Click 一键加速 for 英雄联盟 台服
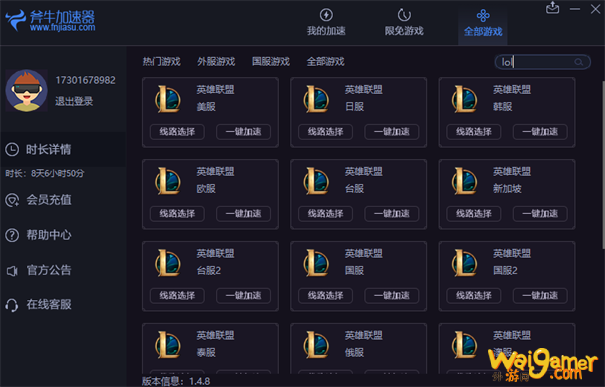The width and height of the screenshot is (605, 387). click(392, 213)
